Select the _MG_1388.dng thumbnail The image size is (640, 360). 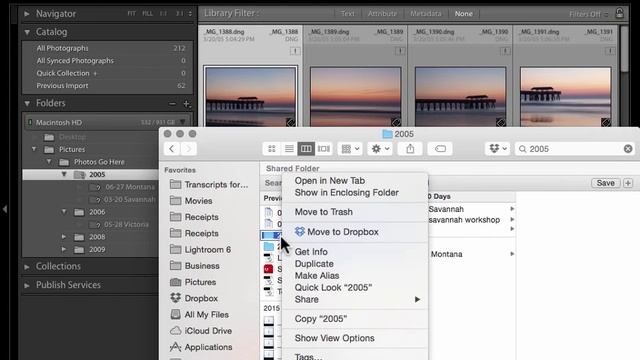click(x=250, y=97)
